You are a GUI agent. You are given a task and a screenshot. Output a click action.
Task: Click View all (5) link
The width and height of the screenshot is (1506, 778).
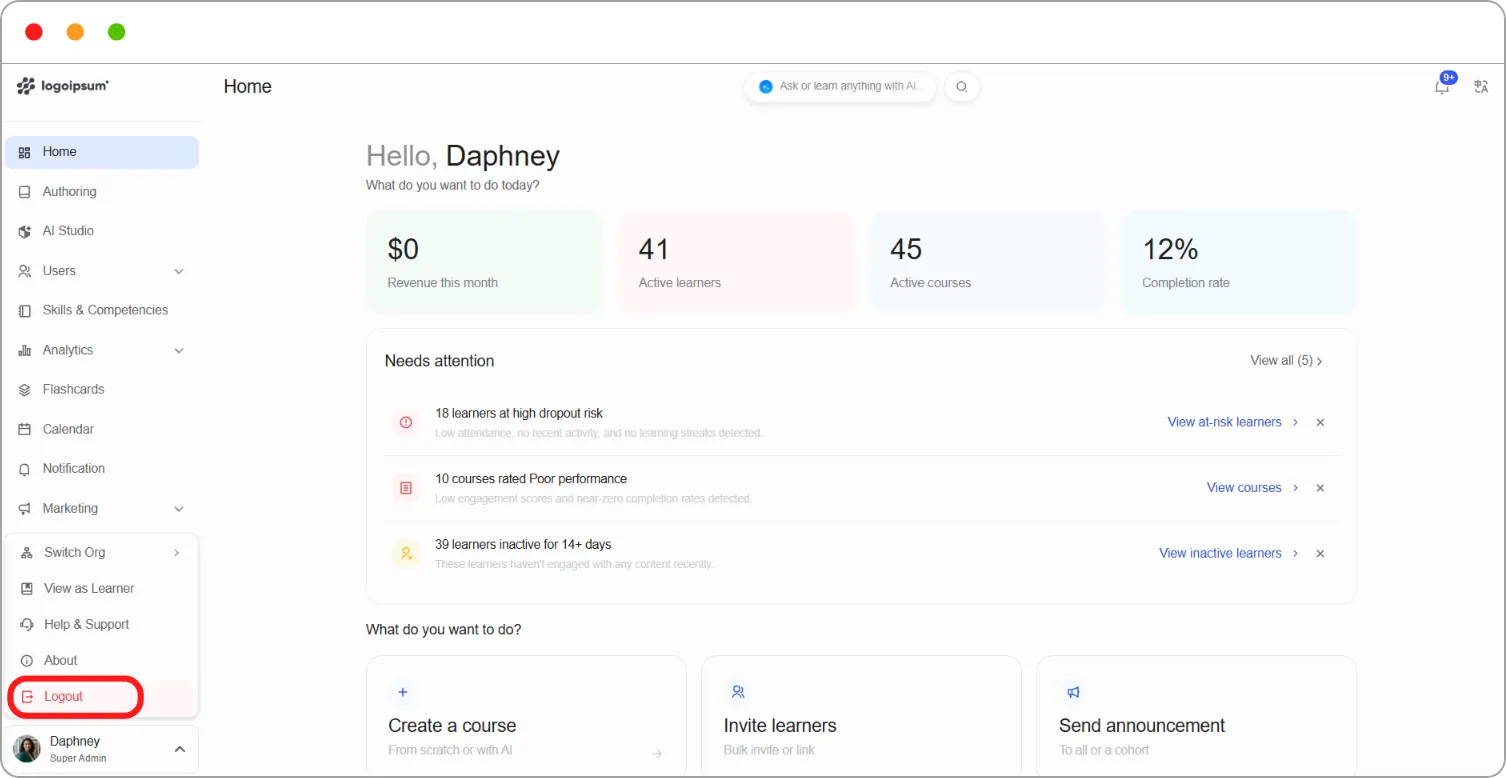[x=1286, y=361]
